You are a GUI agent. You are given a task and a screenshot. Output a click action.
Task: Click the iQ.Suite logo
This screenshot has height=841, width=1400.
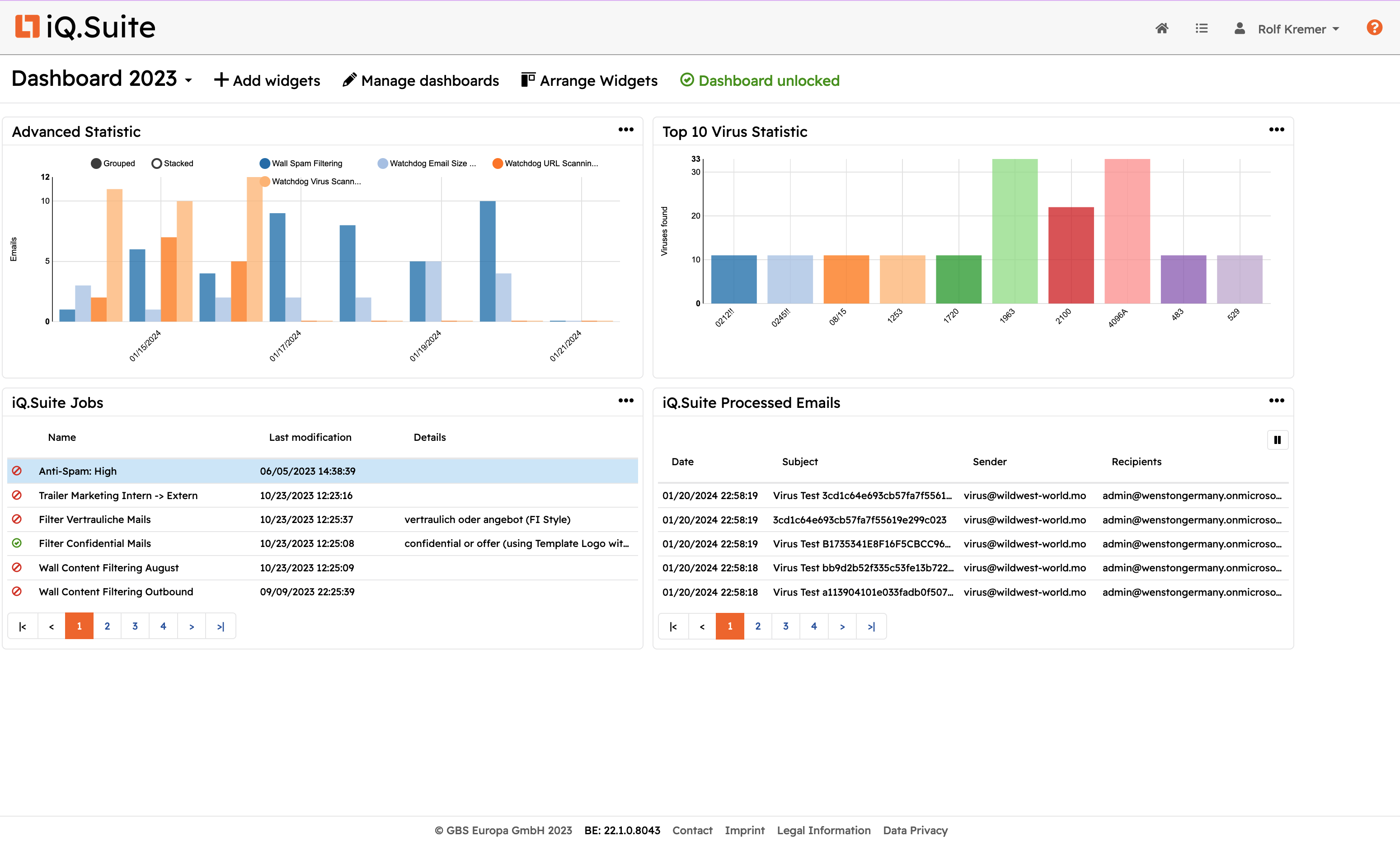click(x=85, y=27)
